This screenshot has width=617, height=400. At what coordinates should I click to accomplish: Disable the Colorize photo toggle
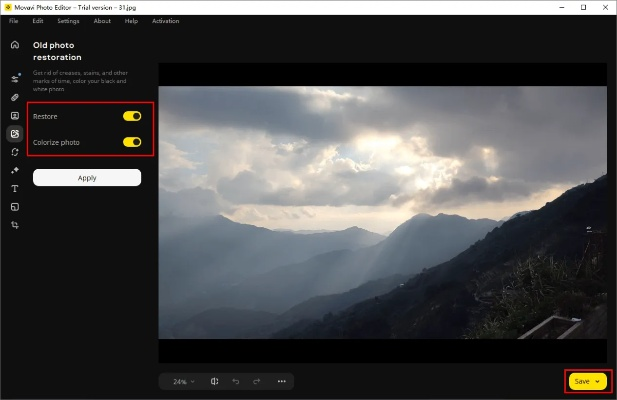click(x=132, y=142)
